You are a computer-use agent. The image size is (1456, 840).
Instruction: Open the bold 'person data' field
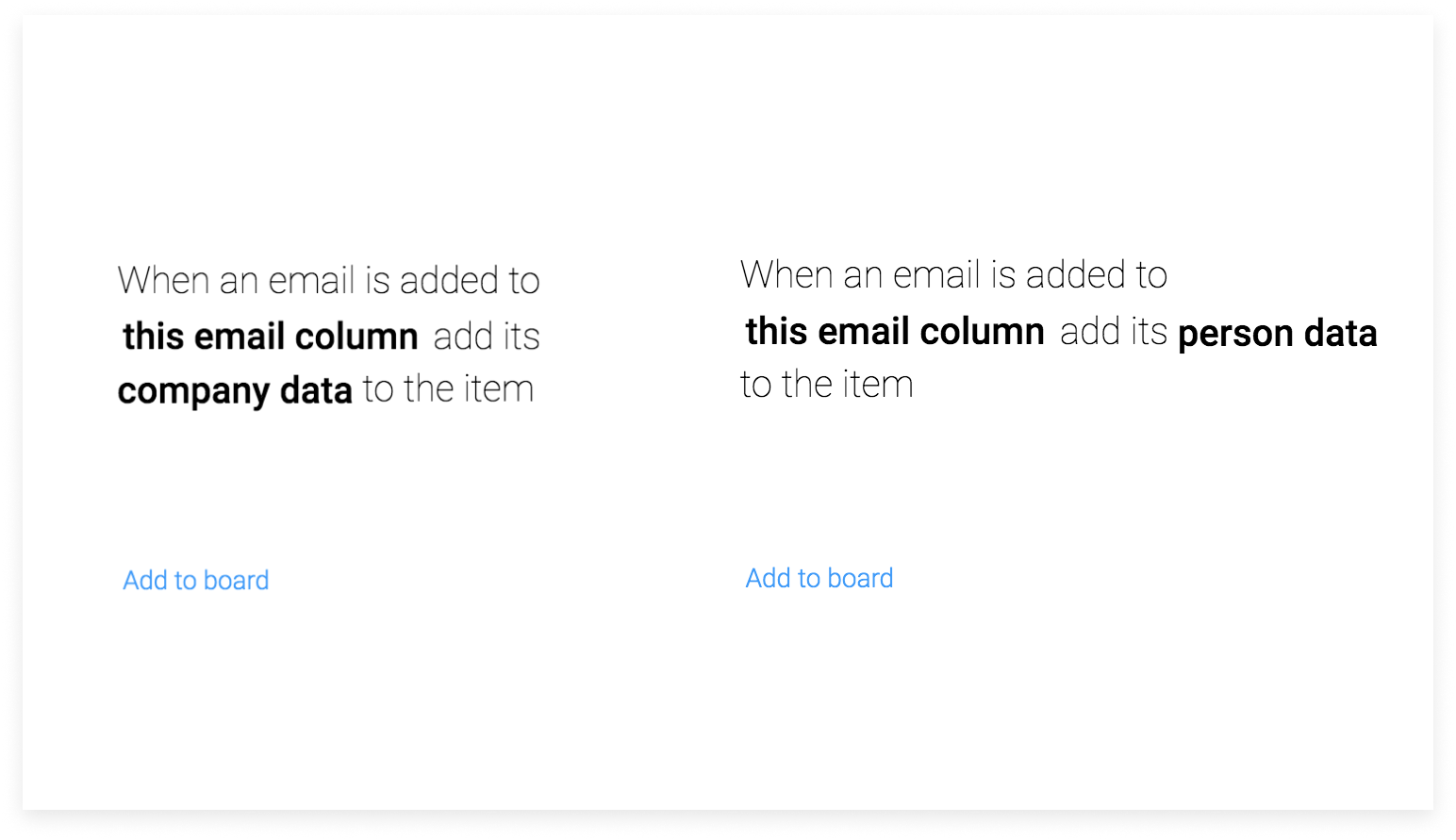[x=1278, y=334]
